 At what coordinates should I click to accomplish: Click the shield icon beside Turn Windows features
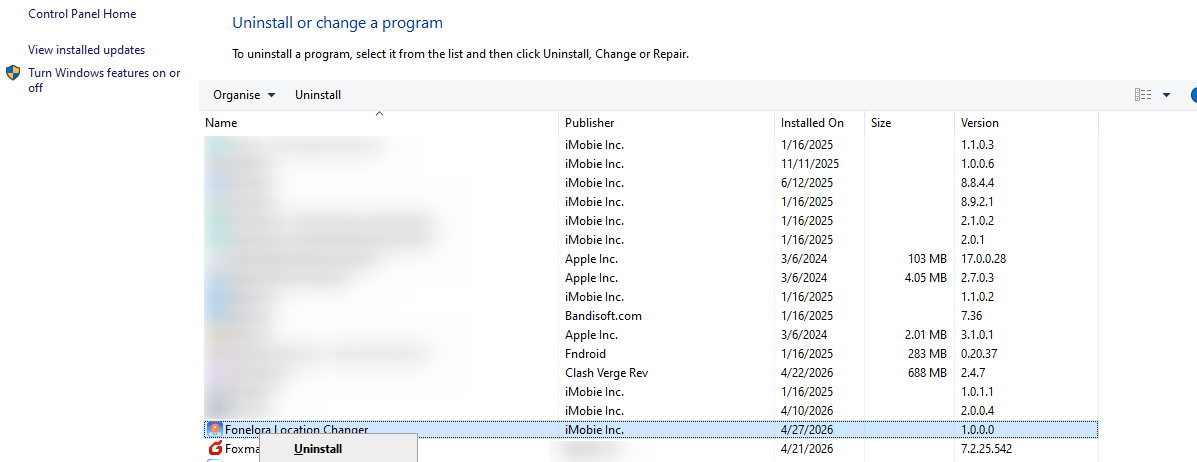(13, 73)
